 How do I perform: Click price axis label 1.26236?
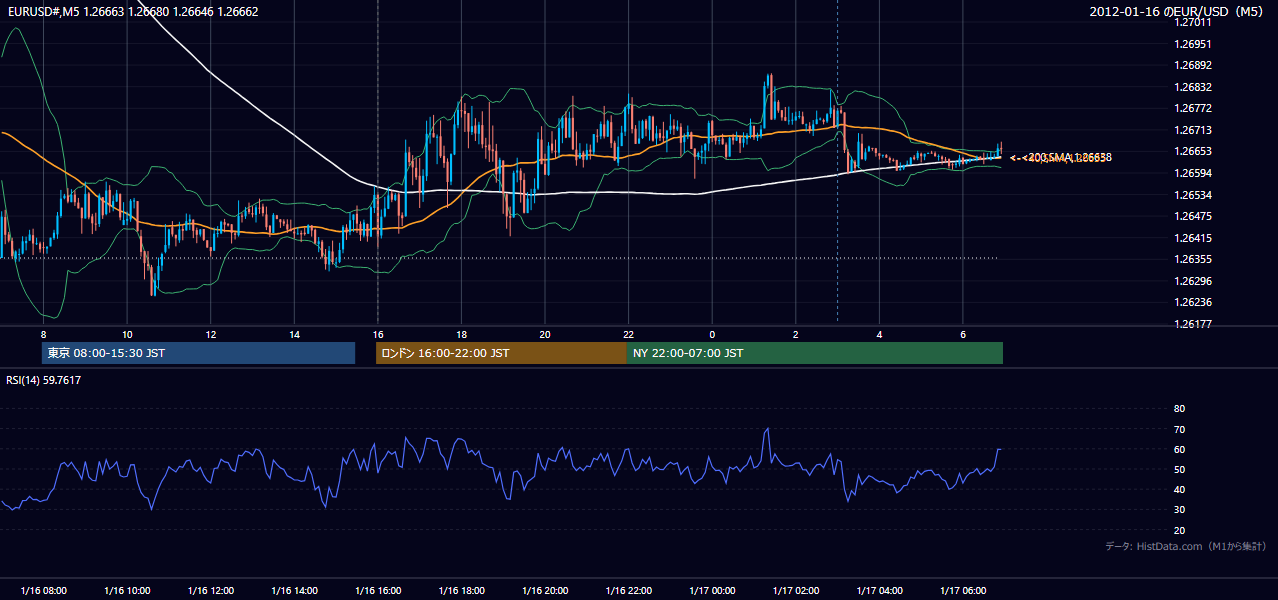[x=1192, y=302]
